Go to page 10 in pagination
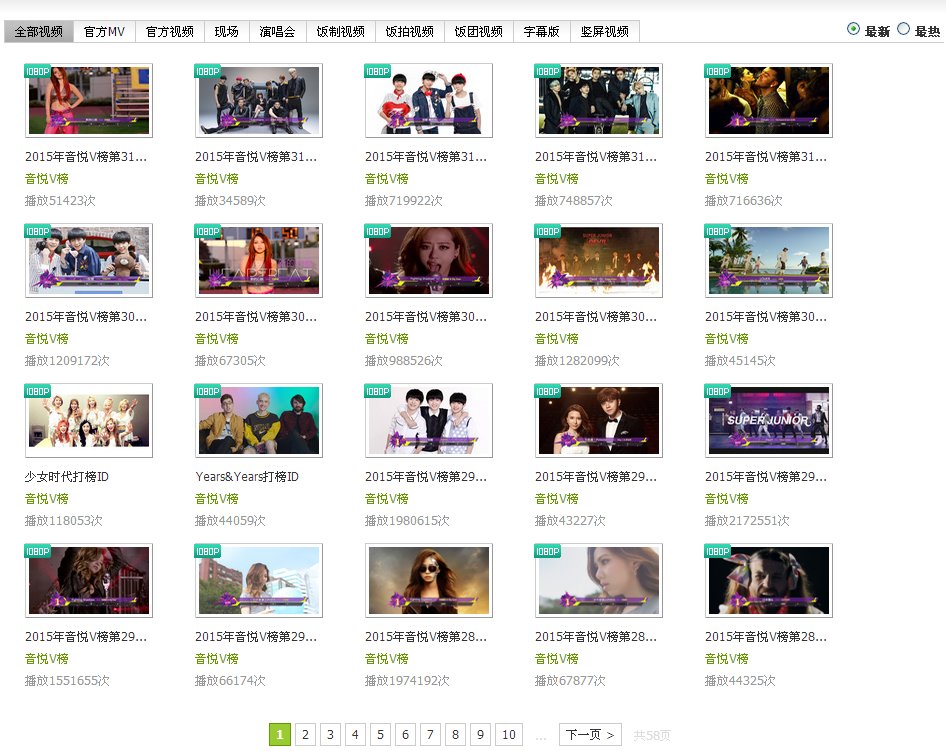The height and width of the screenshot is (751, 946). click(510, 734)
